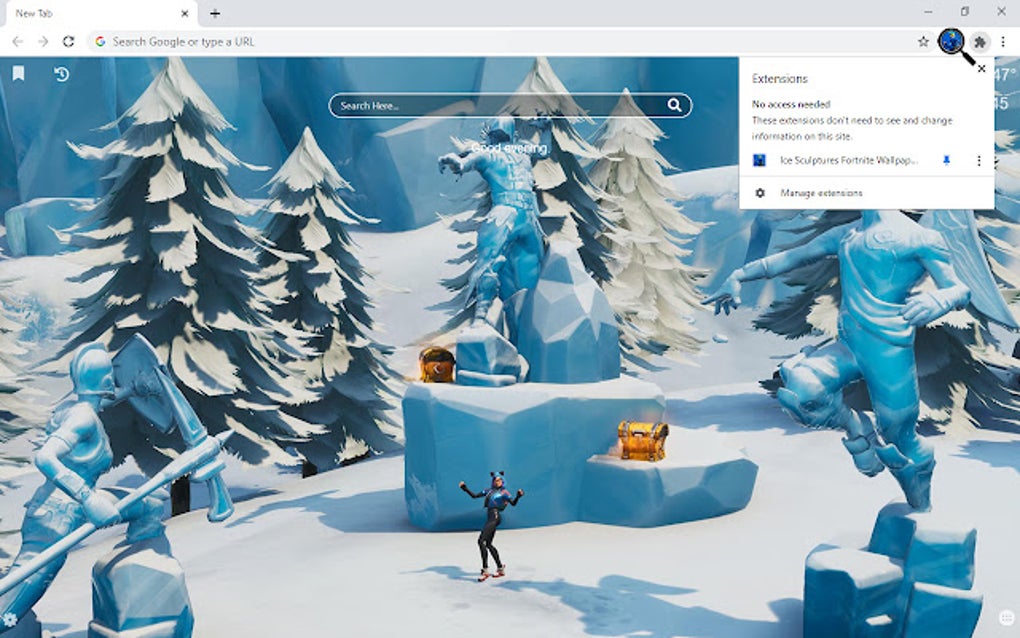Click the magnifier search icon in page search box
Image resolution: width=1020 pixels, height=638 pixels.
click(675, 105)
